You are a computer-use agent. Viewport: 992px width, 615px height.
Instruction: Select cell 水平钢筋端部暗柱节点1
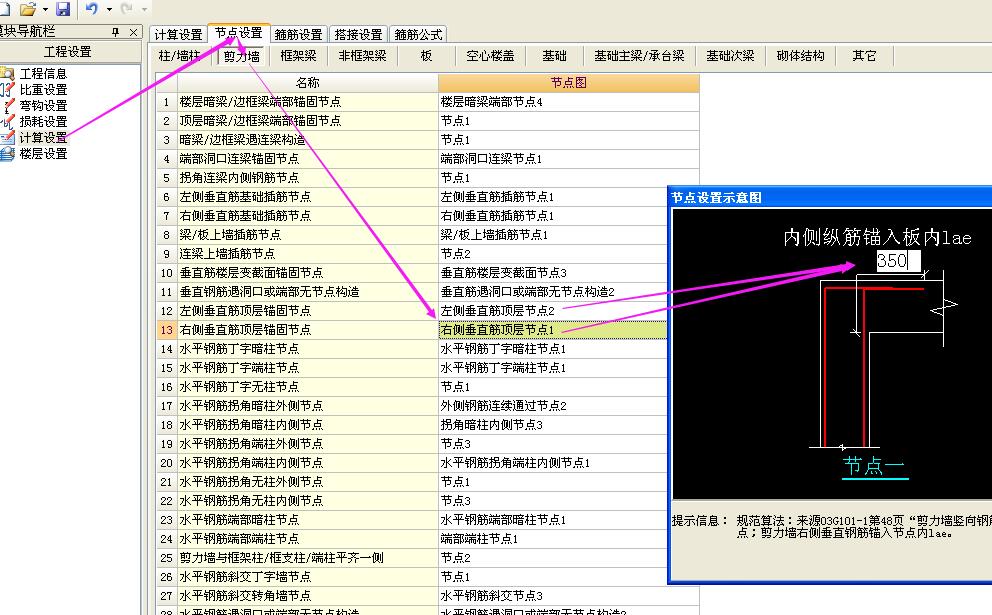(553, 519)
